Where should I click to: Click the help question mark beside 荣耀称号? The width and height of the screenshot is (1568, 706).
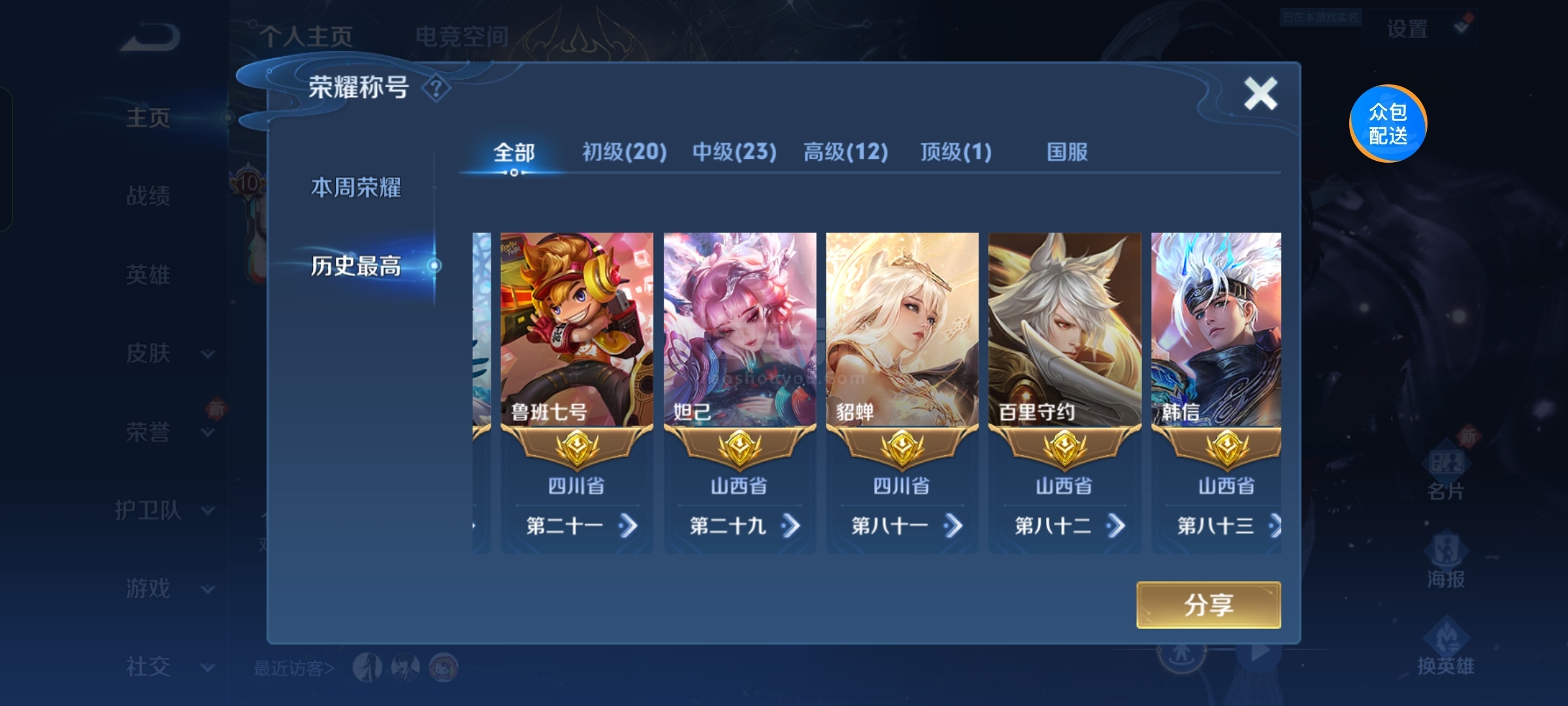click(x=436, y=88)
